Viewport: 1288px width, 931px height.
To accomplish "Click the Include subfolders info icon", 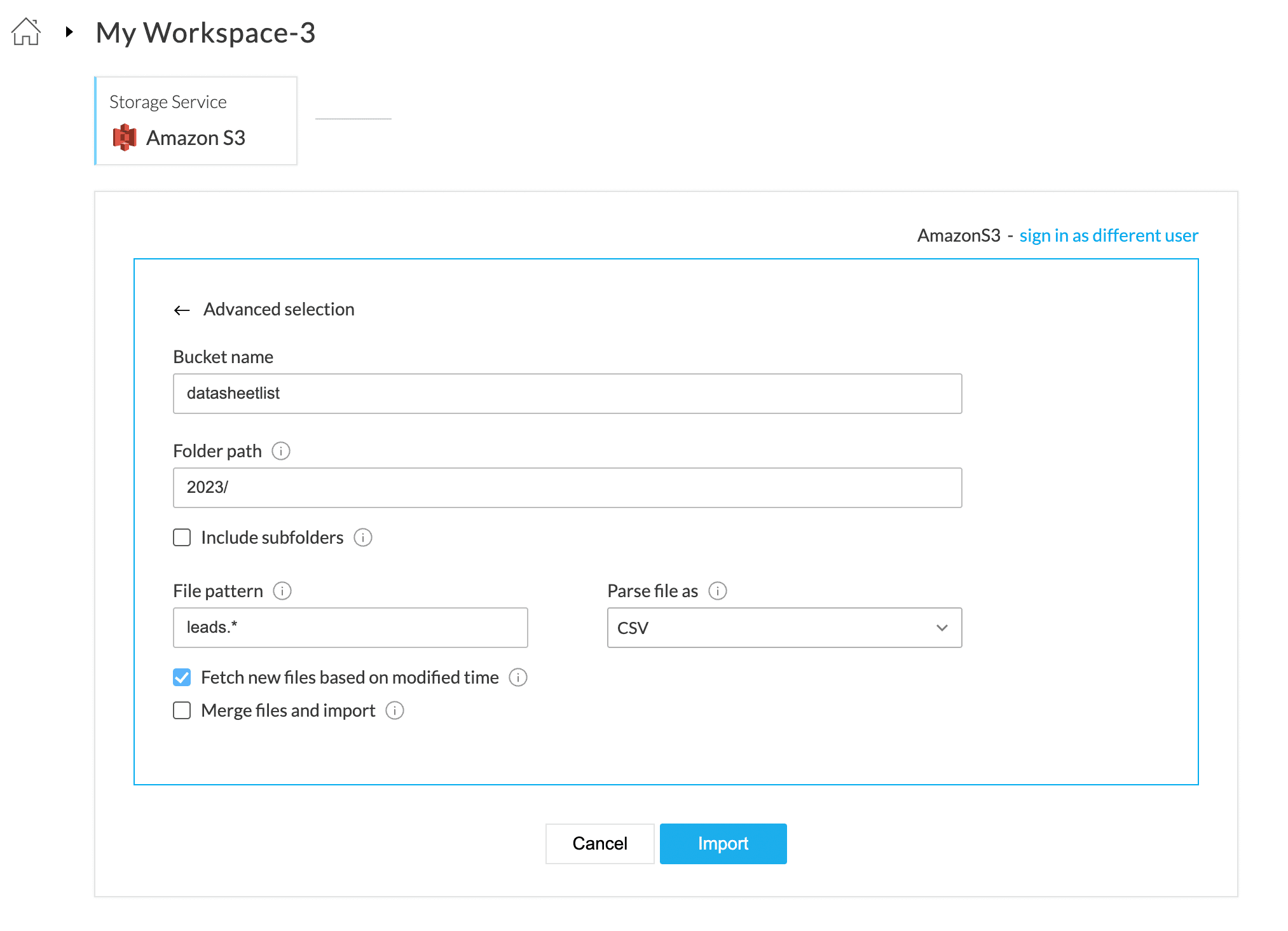I will [x=363, y=537].
